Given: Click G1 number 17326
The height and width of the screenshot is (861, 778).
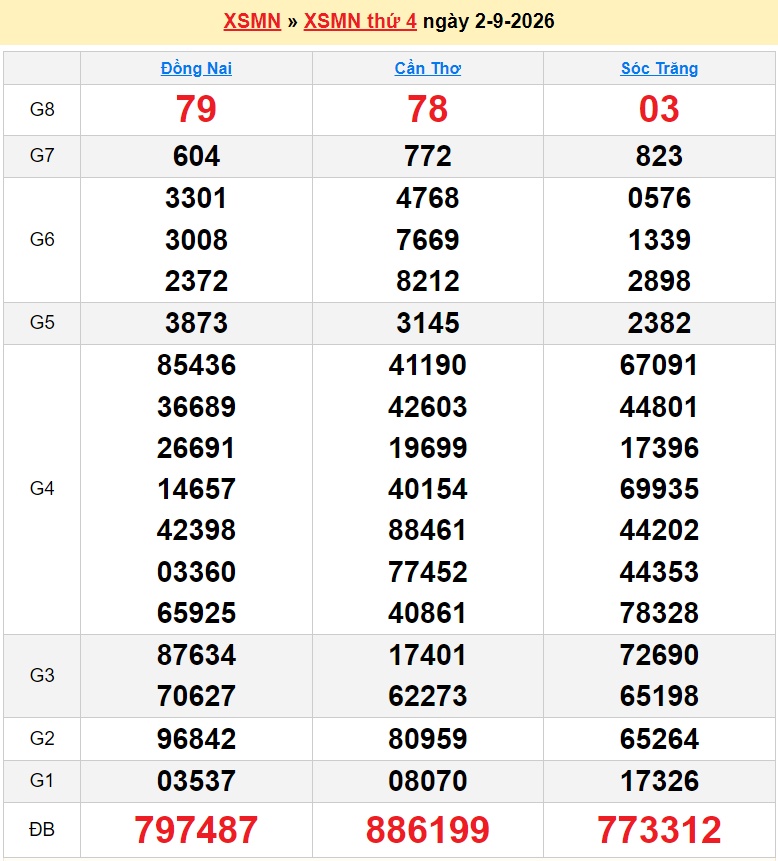Looking at the screenshot, I should tap(659, 781).
